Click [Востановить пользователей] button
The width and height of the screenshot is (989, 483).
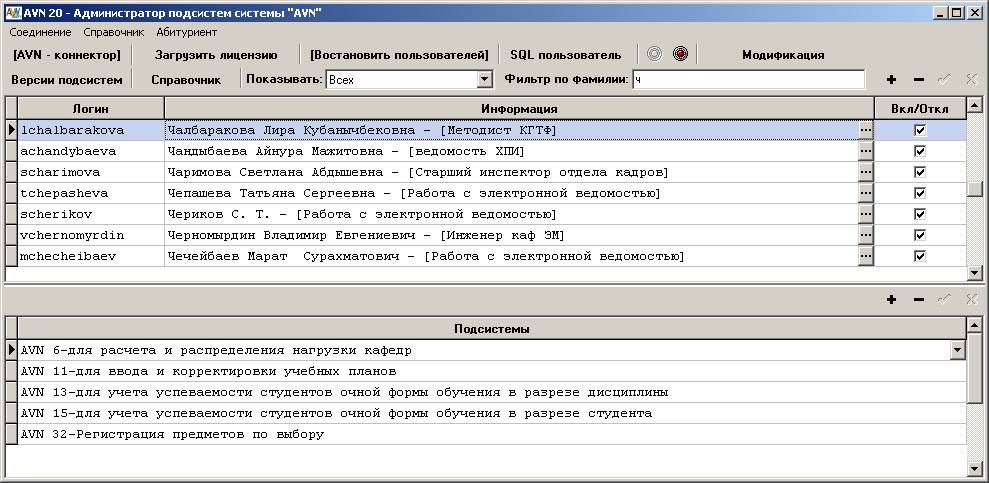coord(399,55)
